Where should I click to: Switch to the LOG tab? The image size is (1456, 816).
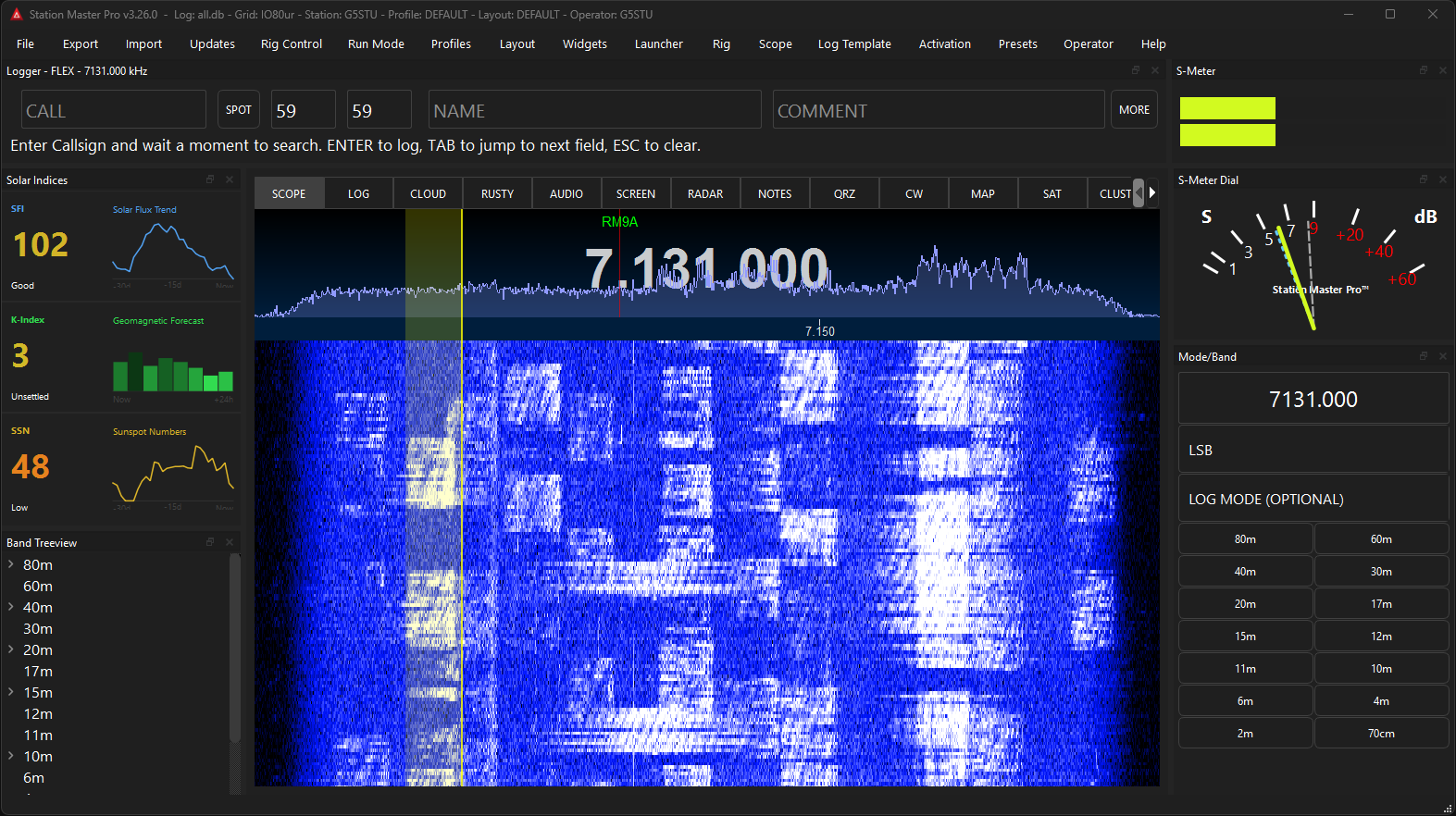click(x=358, y=194)
